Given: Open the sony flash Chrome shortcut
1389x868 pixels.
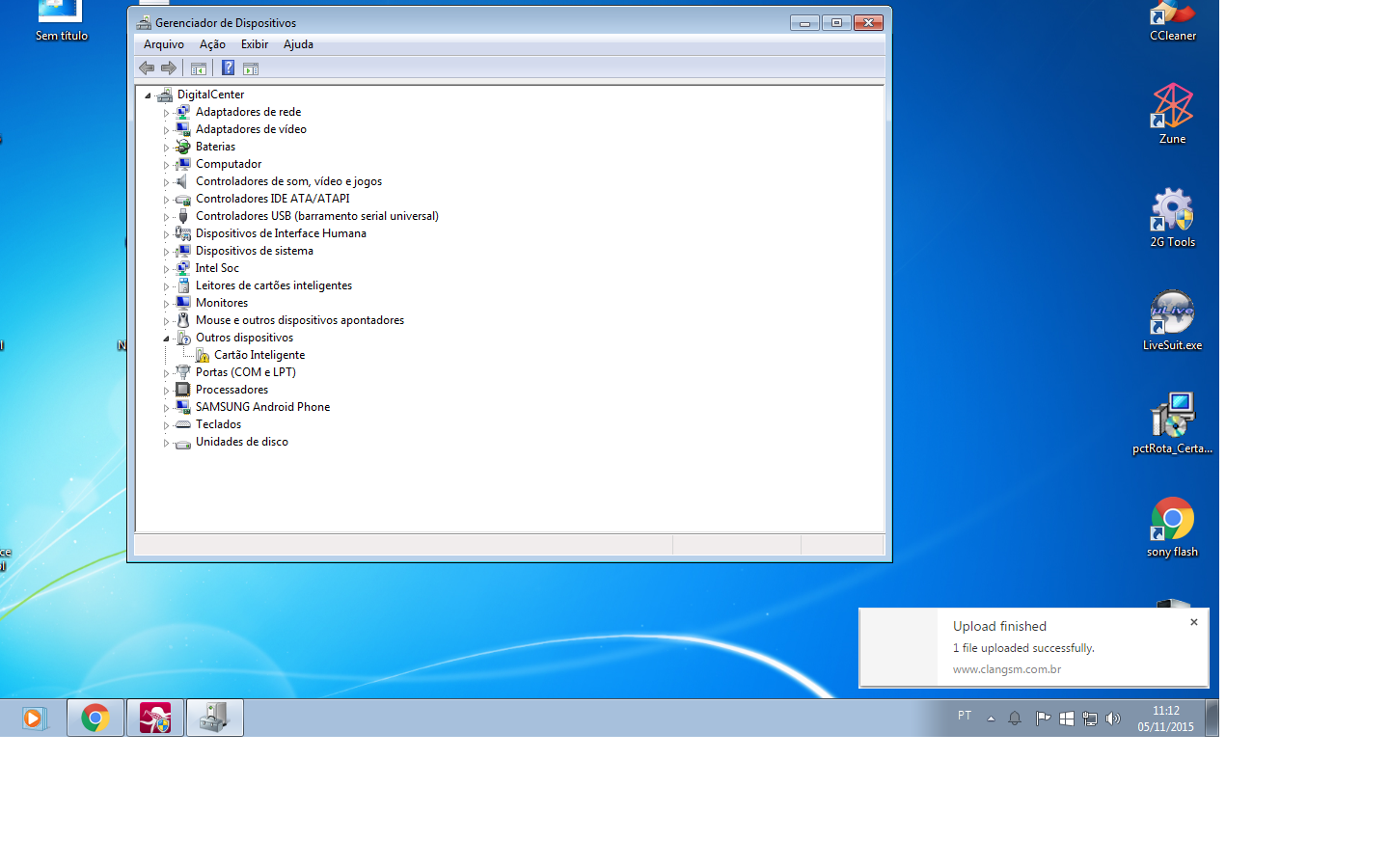Looking at the screenshot, I should 1172,528.
